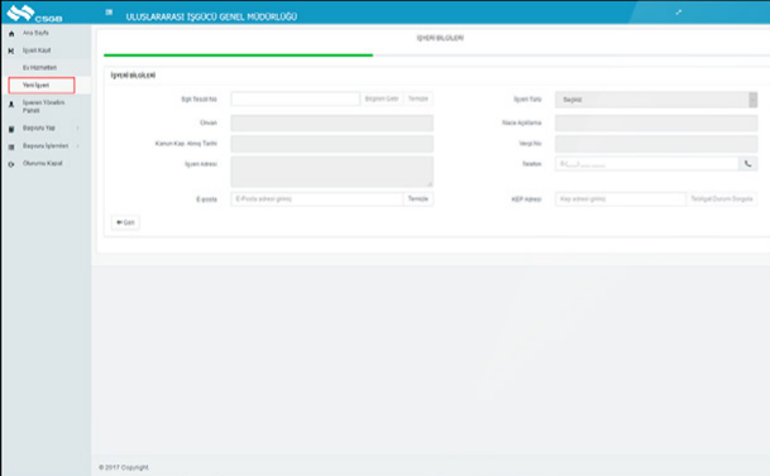The image size is (770, 476).
Task: Click the home icon beside Ana Sayfa
Action: coord(11,34)
